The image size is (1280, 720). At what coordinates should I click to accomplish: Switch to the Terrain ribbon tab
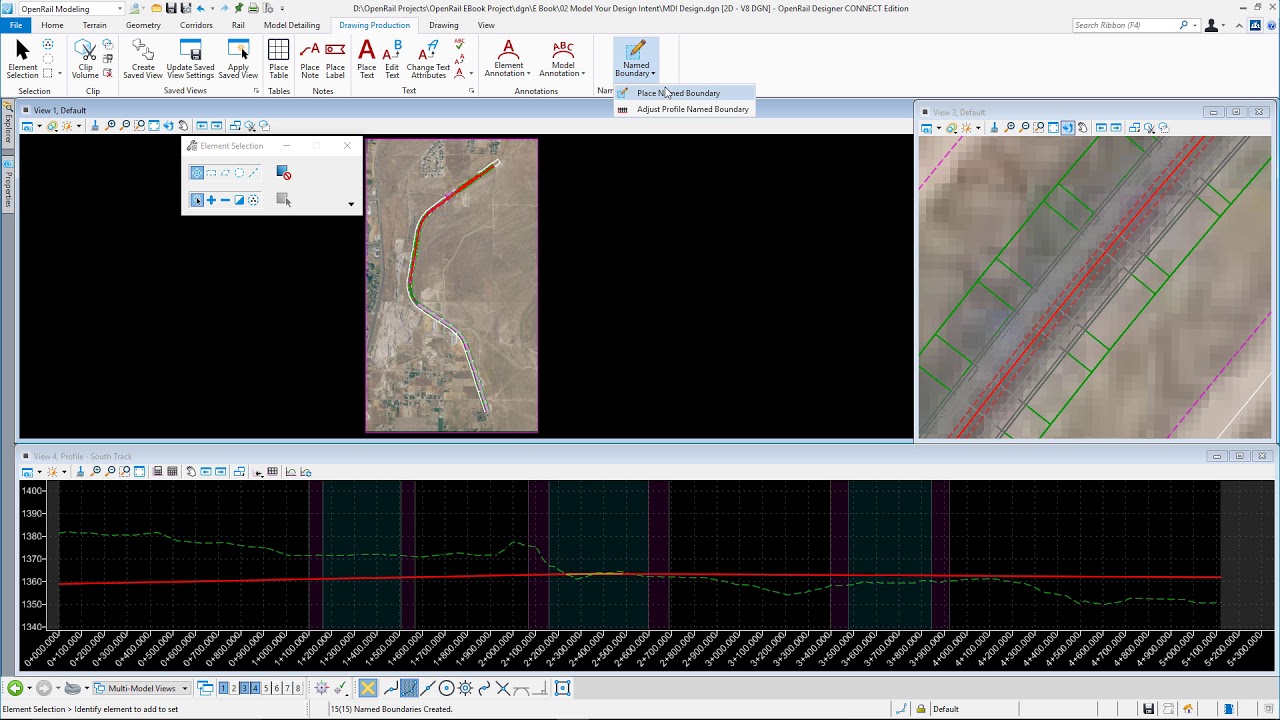pos(95,25)
